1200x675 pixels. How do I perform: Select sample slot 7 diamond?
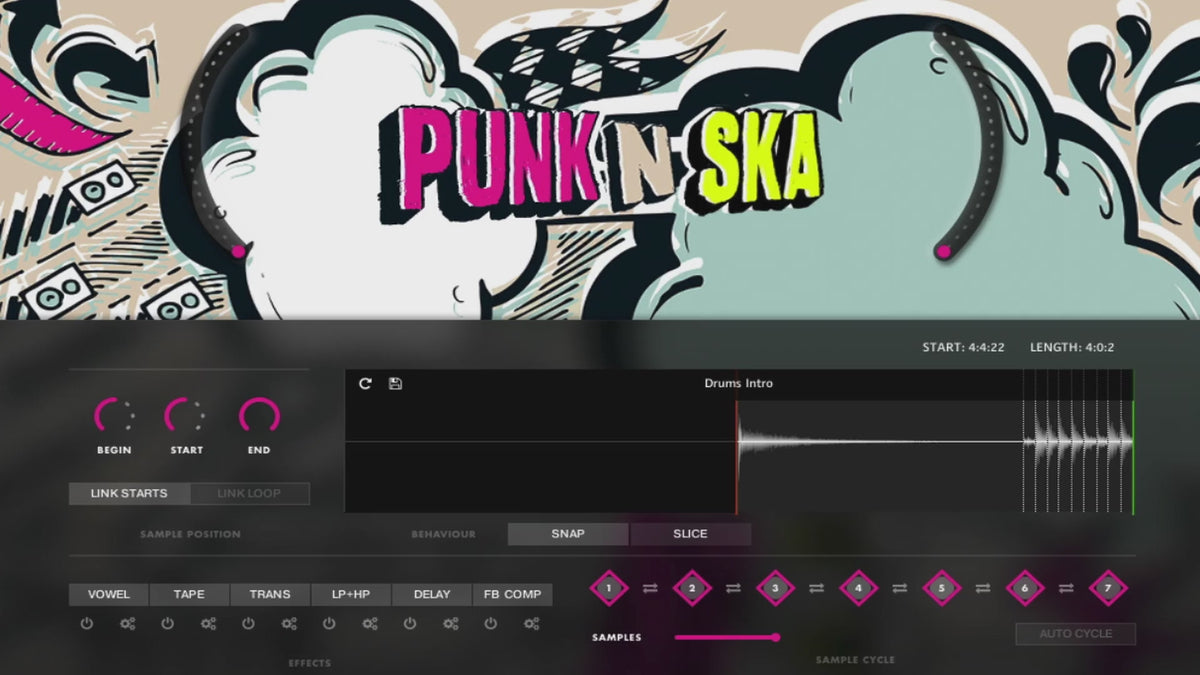click(1107, 589)
